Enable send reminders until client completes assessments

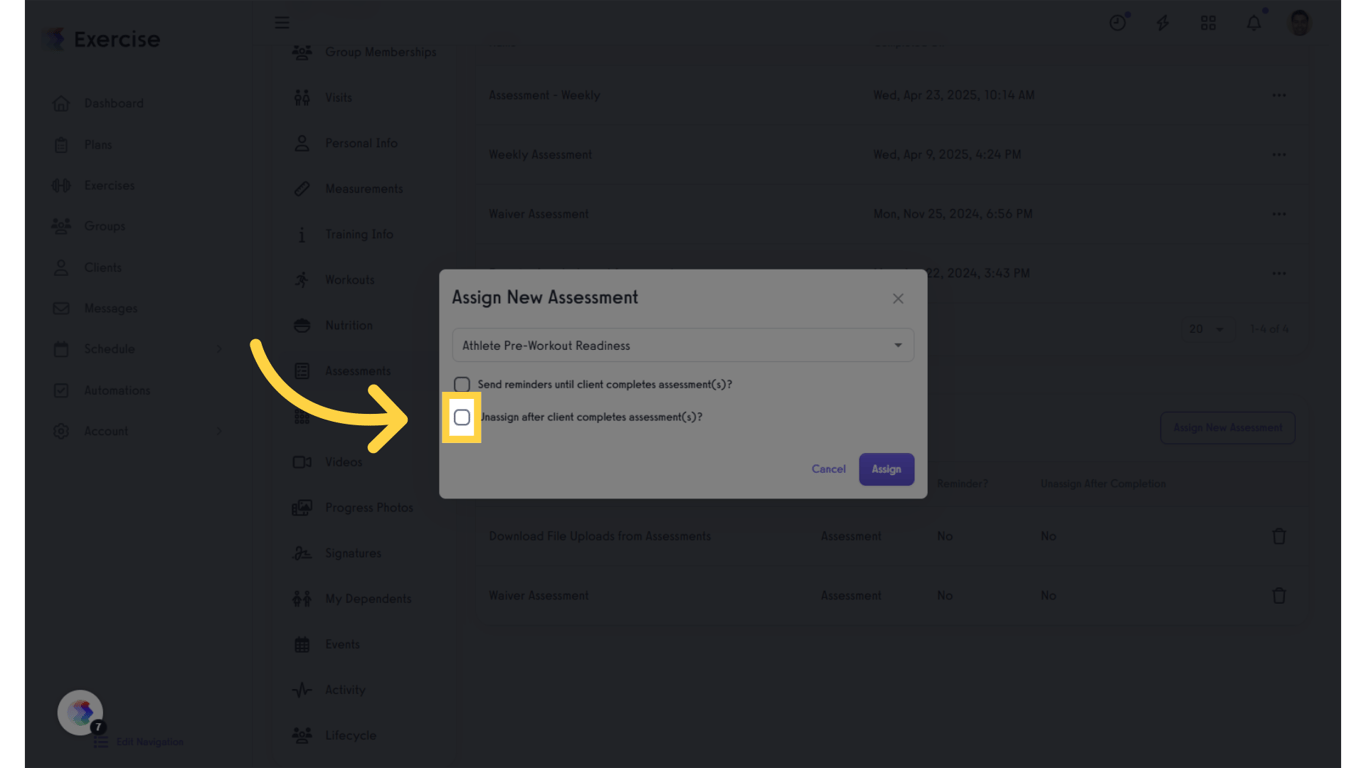462,384
